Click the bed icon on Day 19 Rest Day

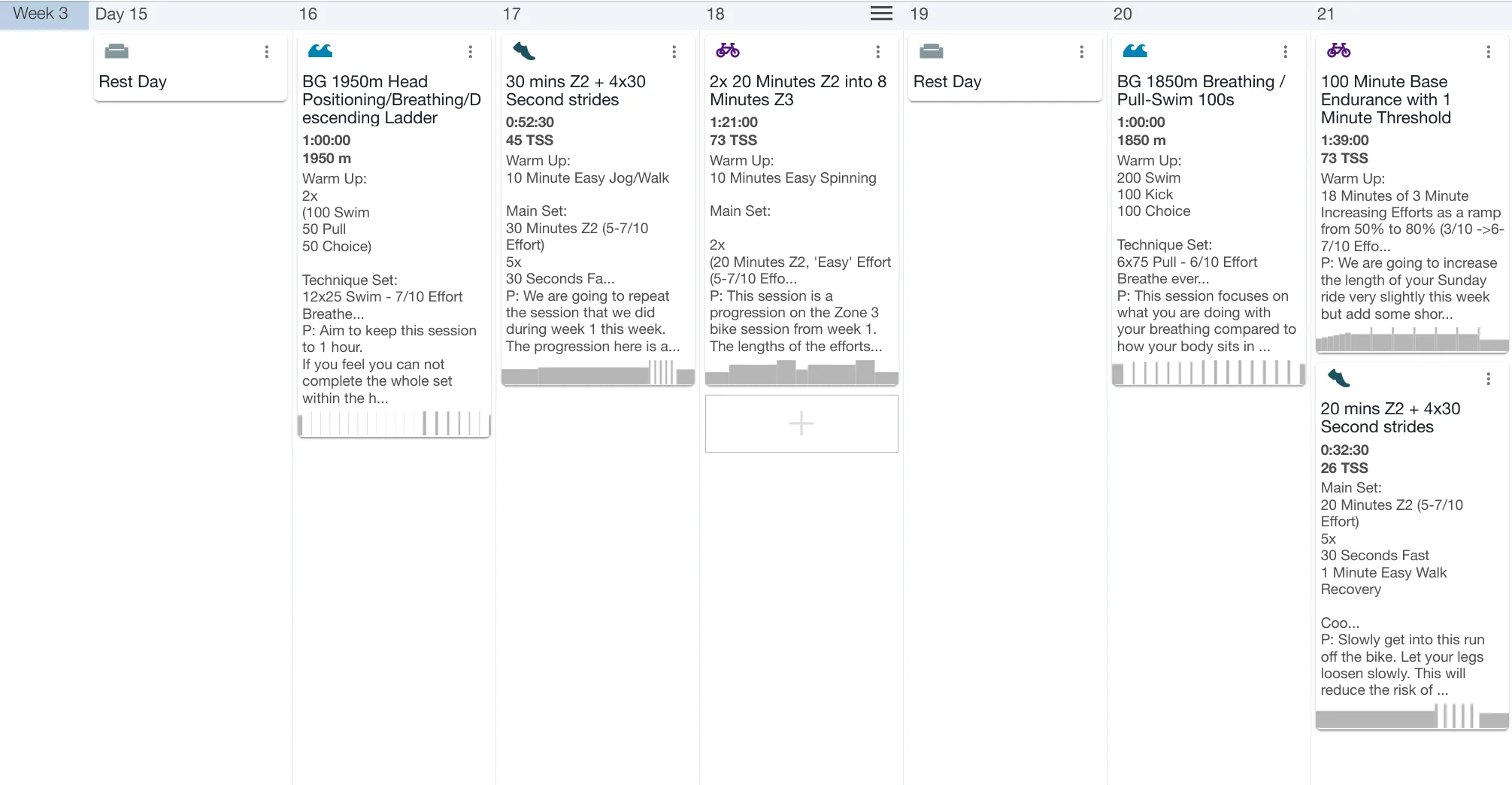(x=931, y=51)
